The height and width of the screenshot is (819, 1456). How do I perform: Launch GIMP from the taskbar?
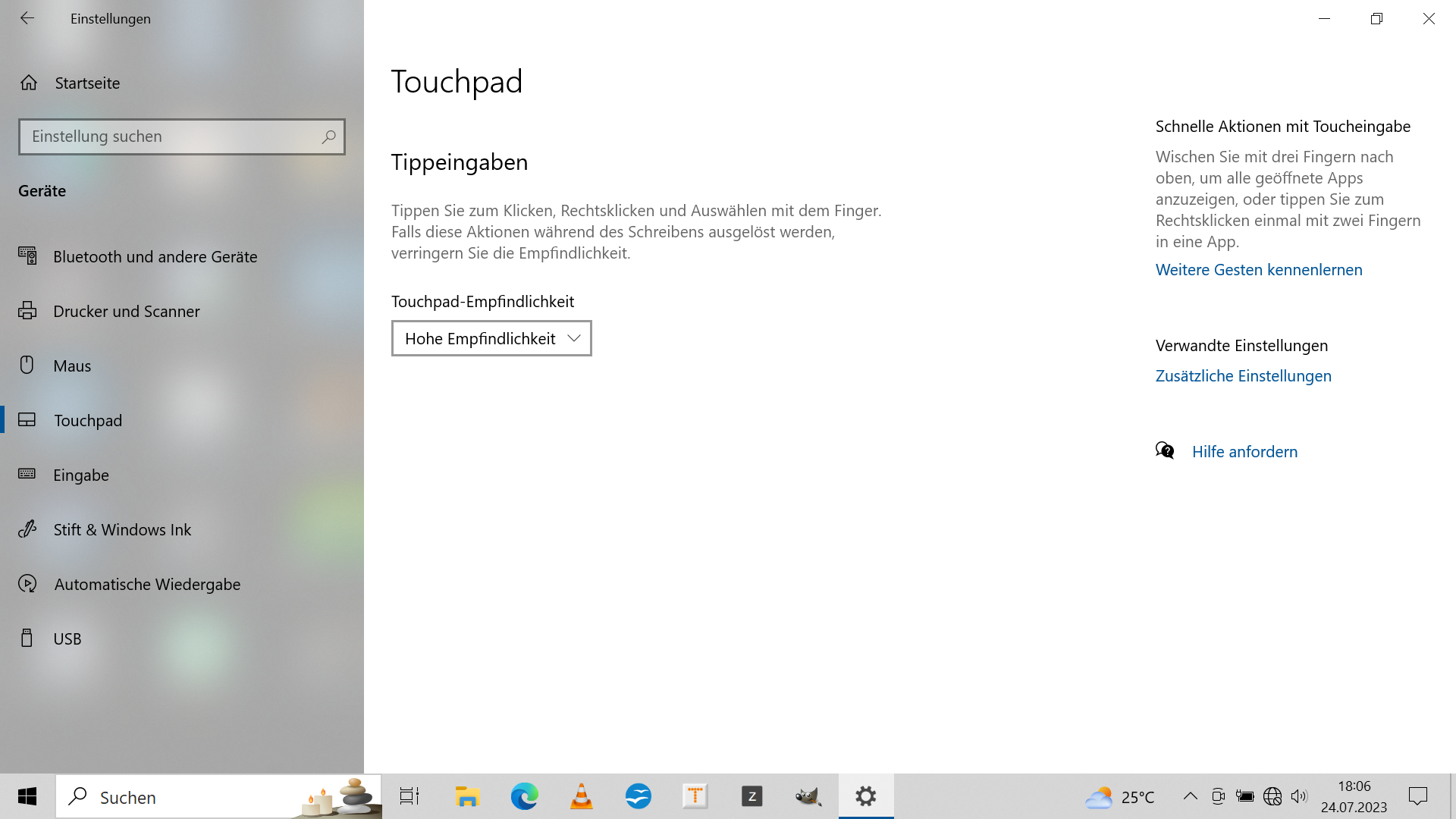pyautogui.click(x=808, y=796)
